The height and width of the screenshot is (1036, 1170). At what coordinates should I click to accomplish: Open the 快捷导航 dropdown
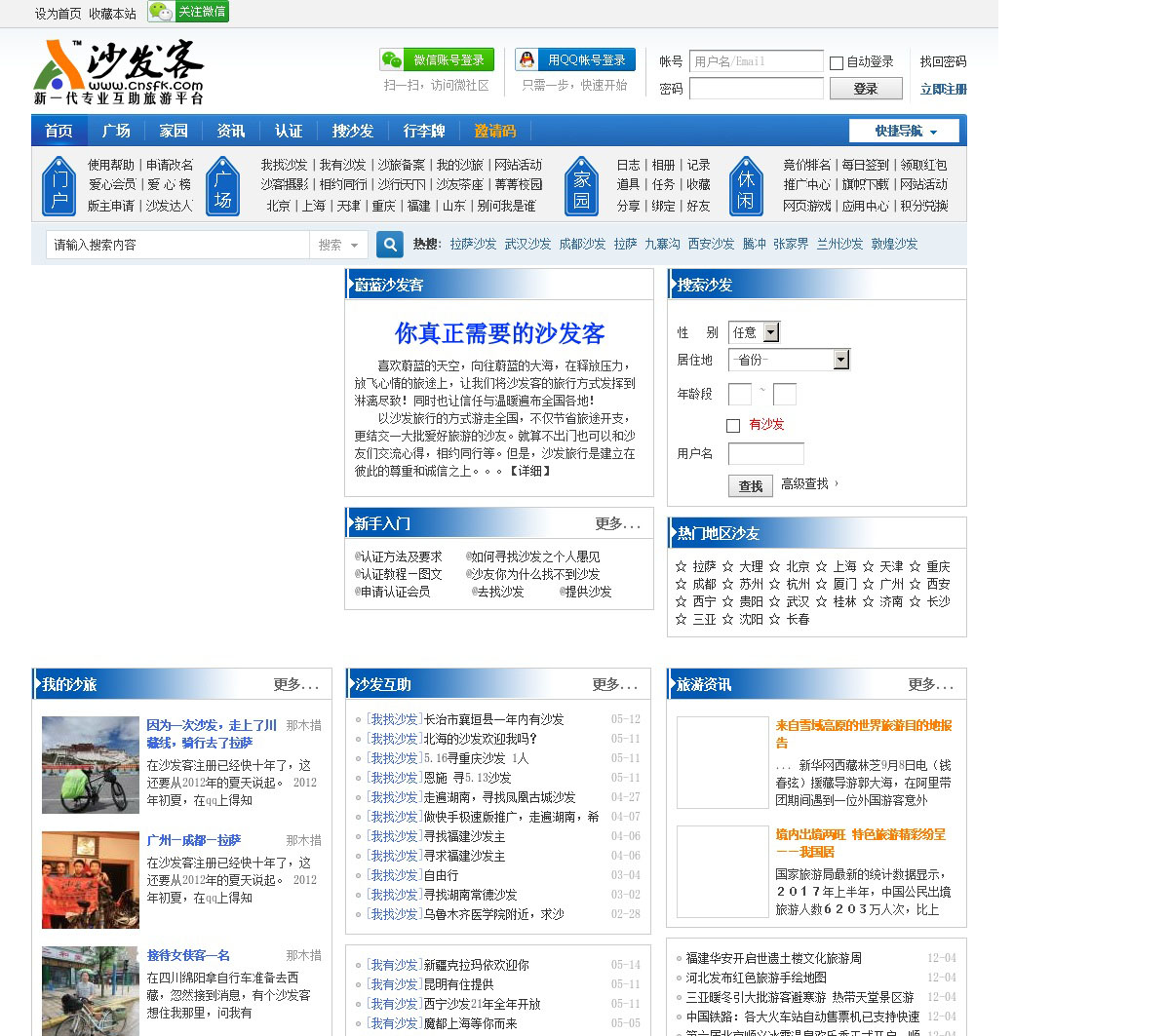(x=904, y=131)
